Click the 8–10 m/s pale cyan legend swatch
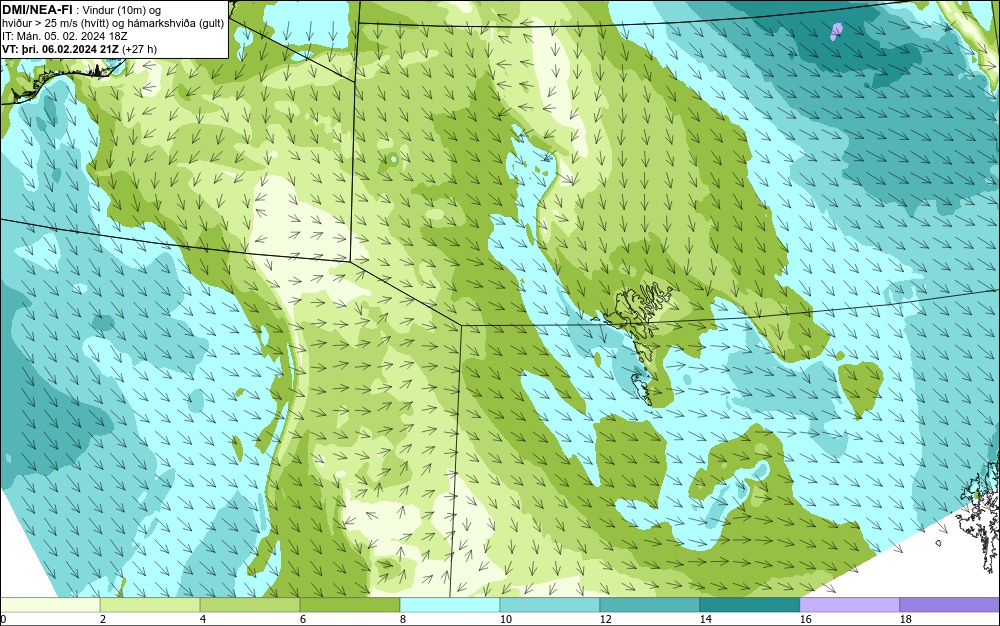1000x626 pixels. 450,605
